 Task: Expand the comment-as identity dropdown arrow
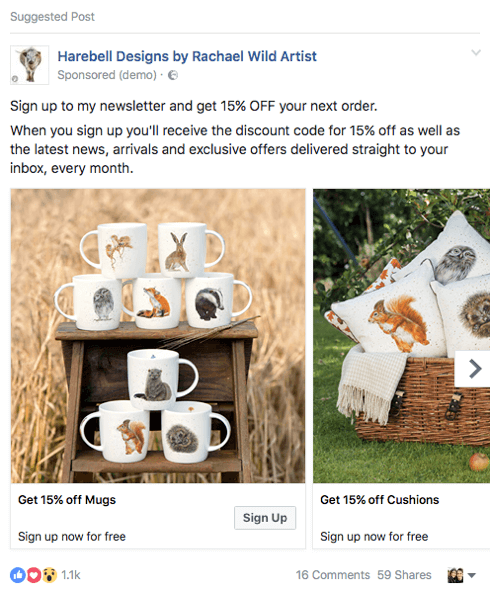pyautogui.click(x=471, y=576)
